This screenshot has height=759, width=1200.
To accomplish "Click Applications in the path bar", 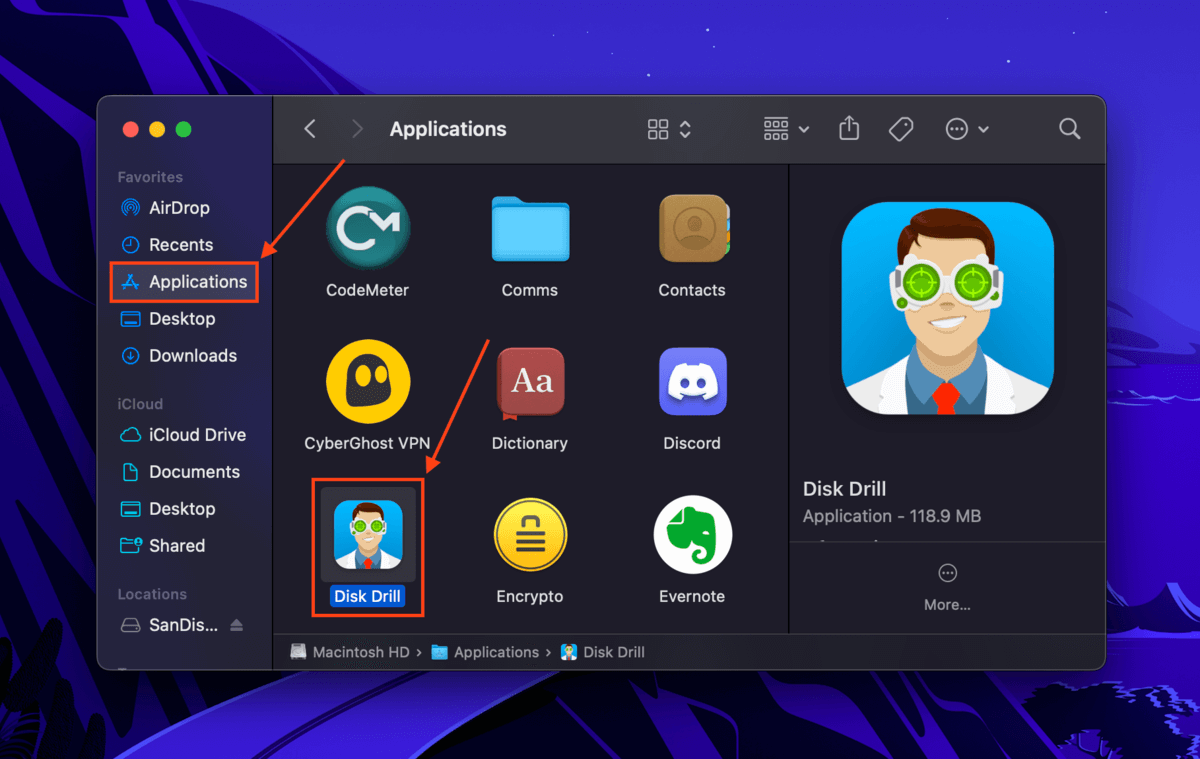I will point(485,652).
